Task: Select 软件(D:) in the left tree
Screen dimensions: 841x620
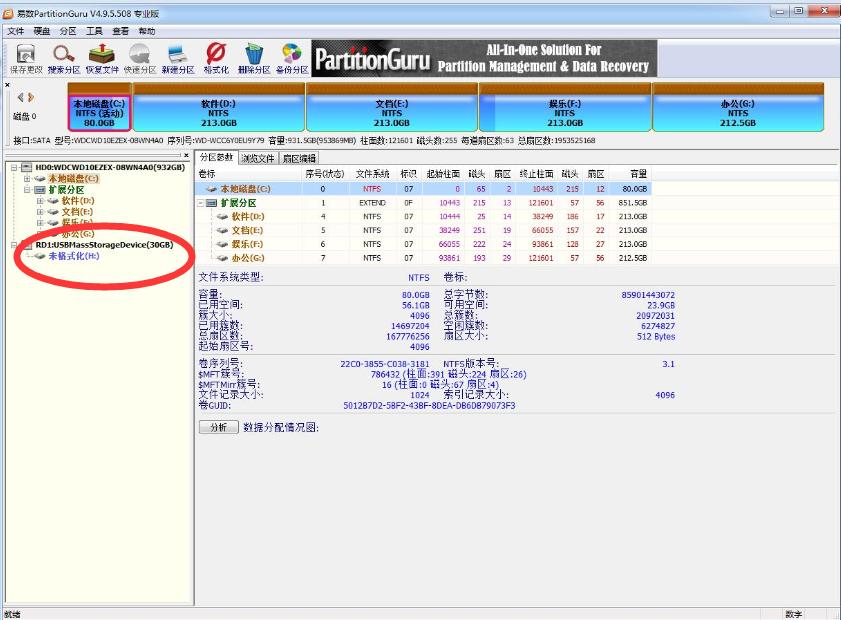Action: click(78, 201)
